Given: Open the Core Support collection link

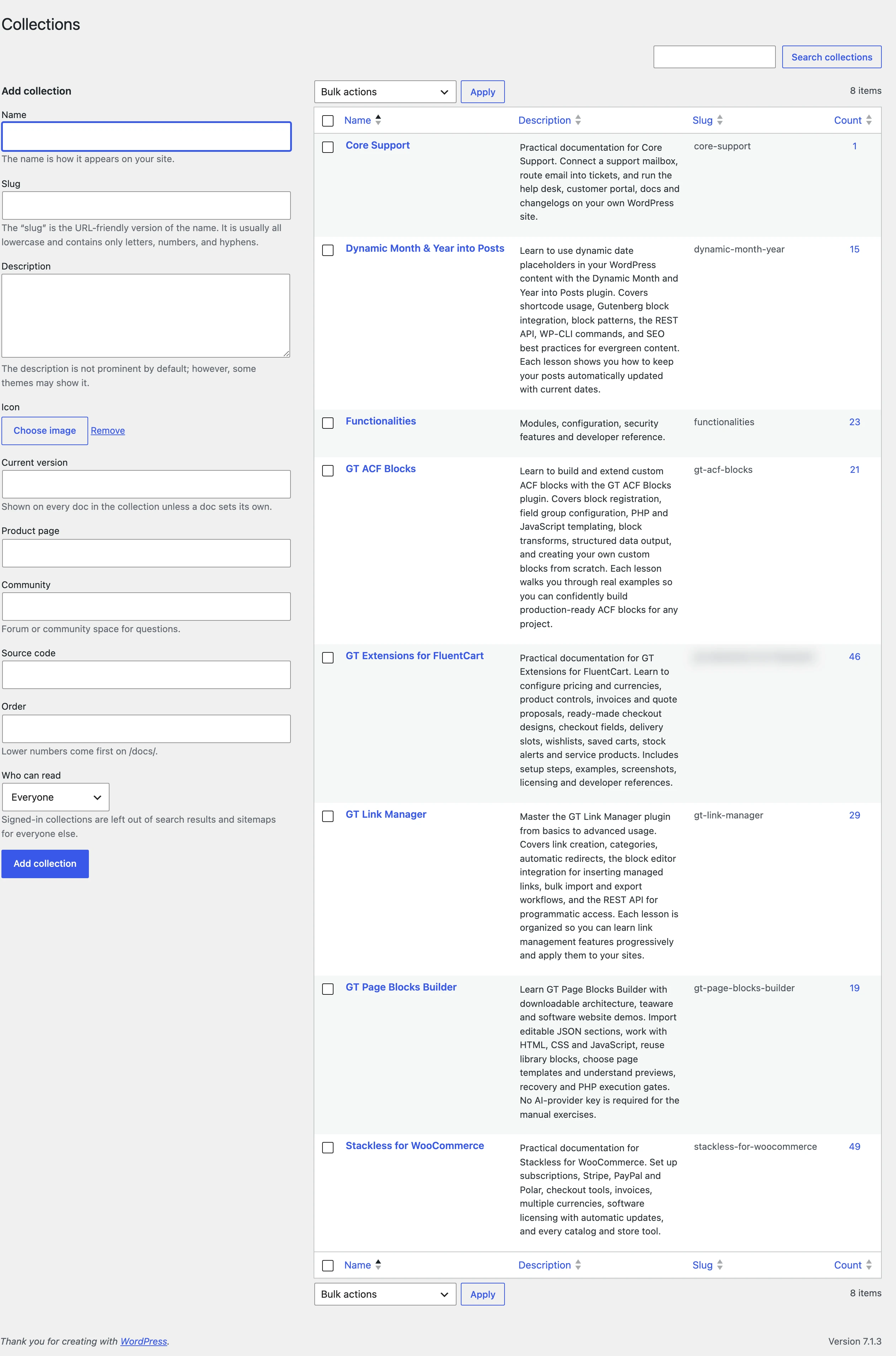Looking at the screenshot, I should point(378,145).
